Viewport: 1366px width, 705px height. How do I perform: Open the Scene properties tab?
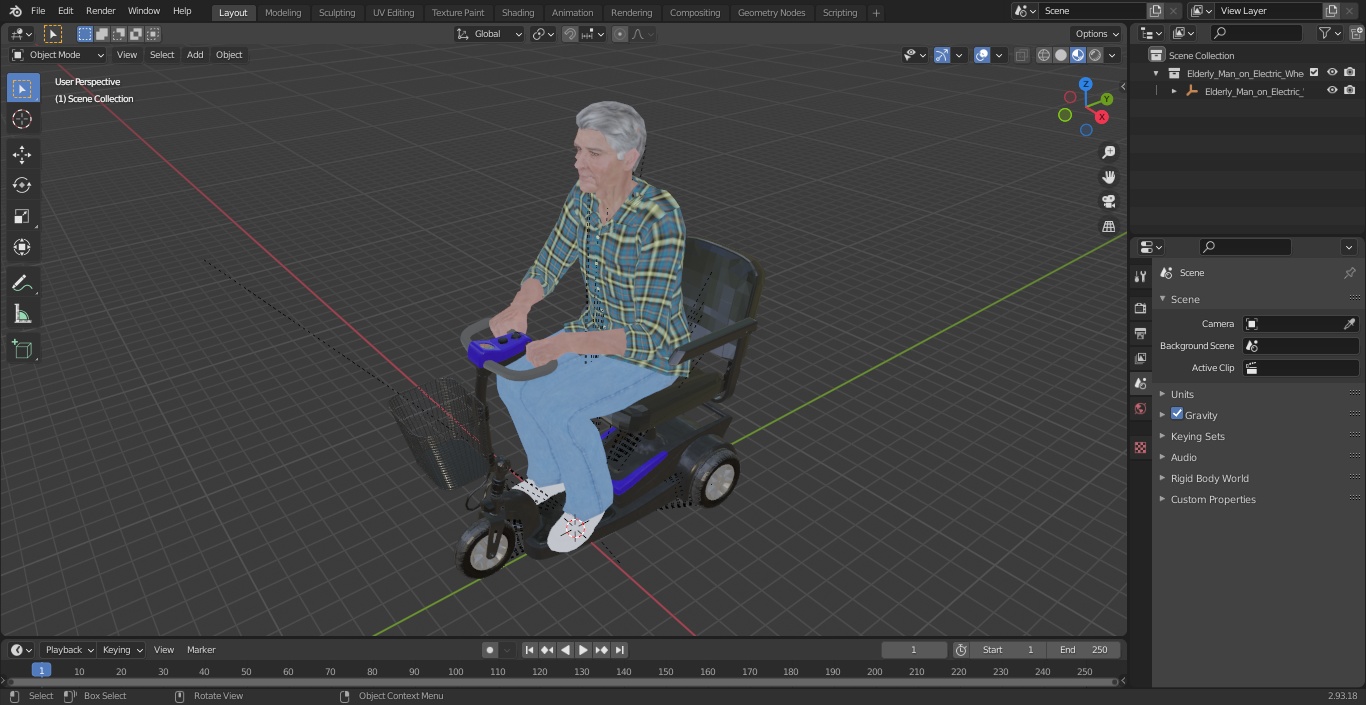point(1140,383)
